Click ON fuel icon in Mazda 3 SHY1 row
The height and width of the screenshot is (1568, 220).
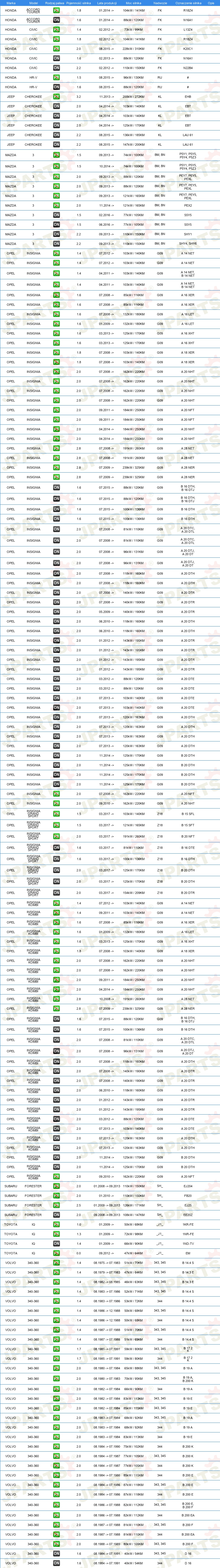(57, 234)
